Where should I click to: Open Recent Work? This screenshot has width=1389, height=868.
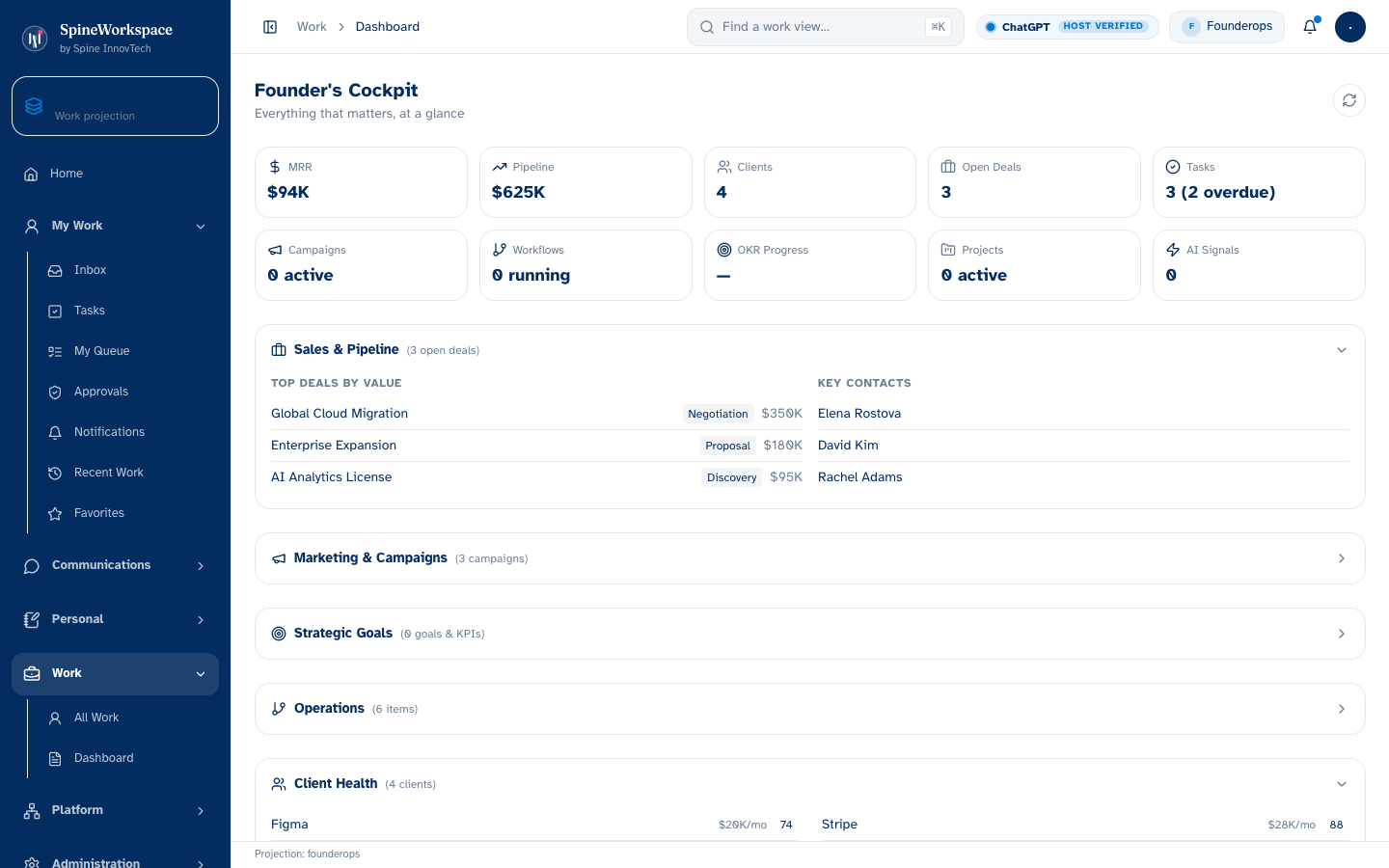pyautogui.click(x=126, y=473)
